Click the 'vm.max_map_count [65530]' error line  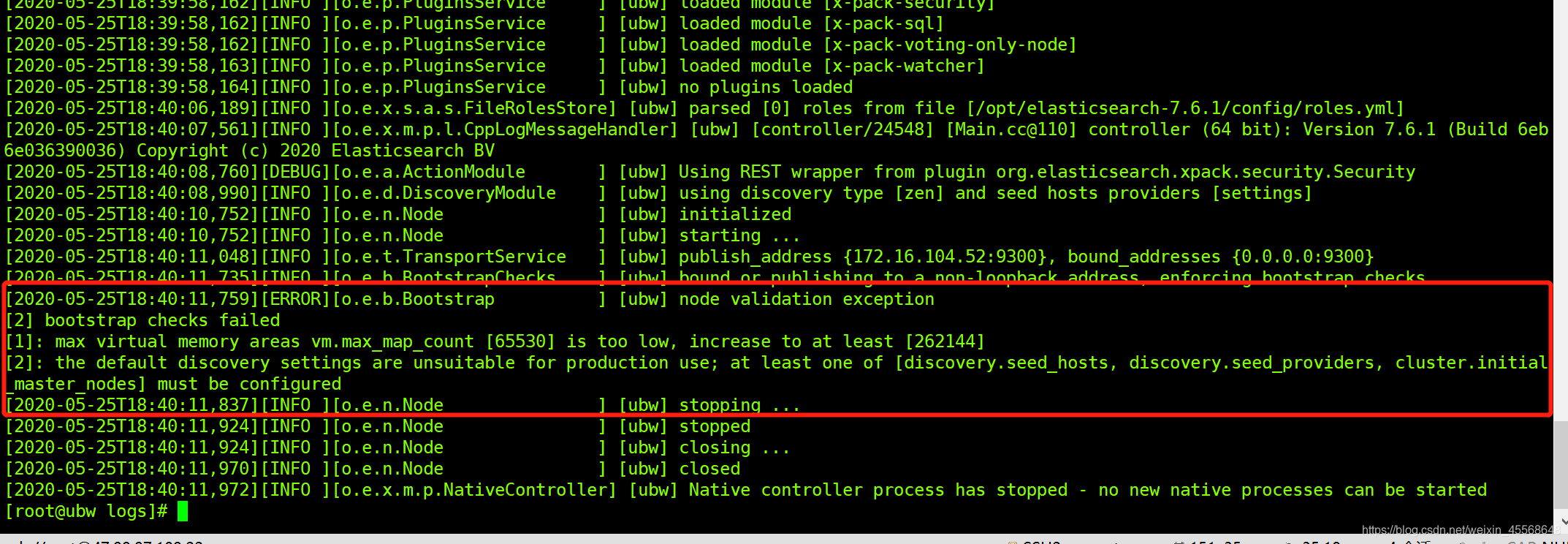495,341
